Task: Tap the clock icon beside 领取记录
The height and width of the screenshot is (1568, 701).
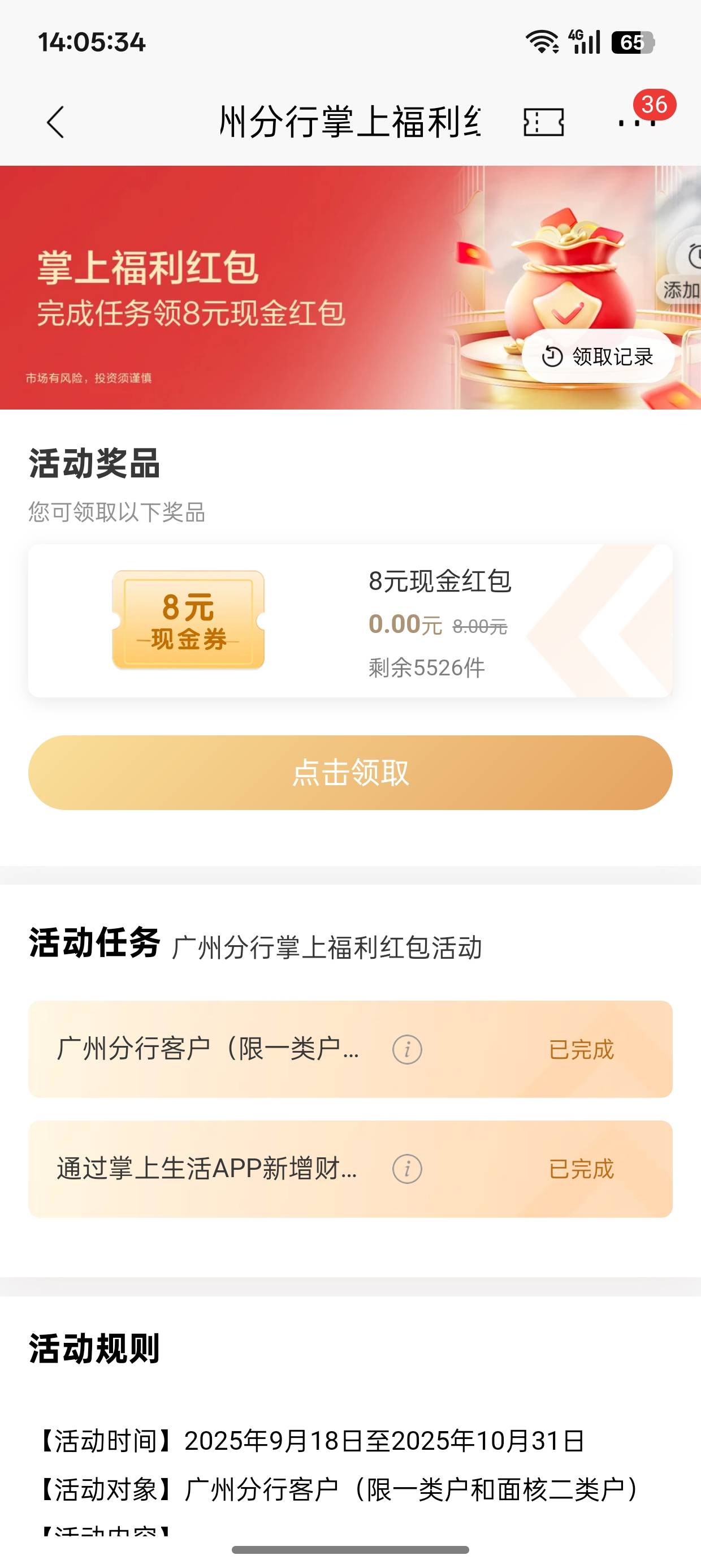Action: point(552,357)
